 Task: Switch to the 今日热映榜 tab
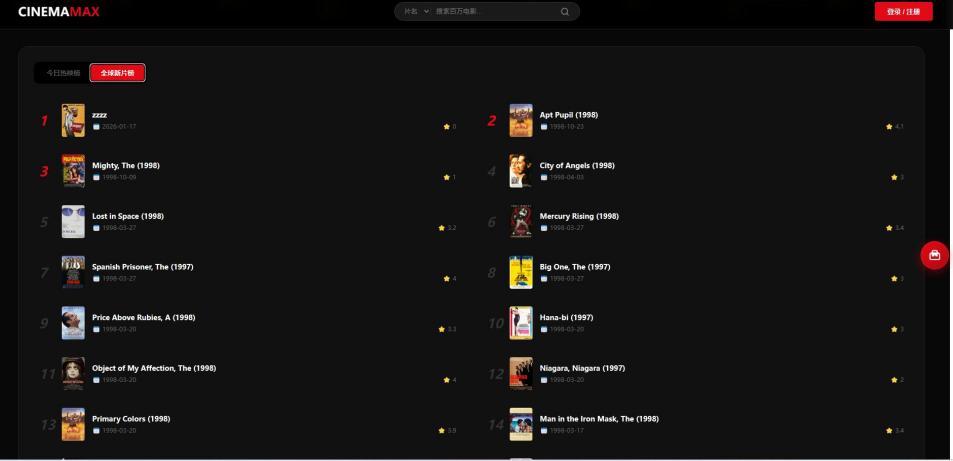coord(63,73)
